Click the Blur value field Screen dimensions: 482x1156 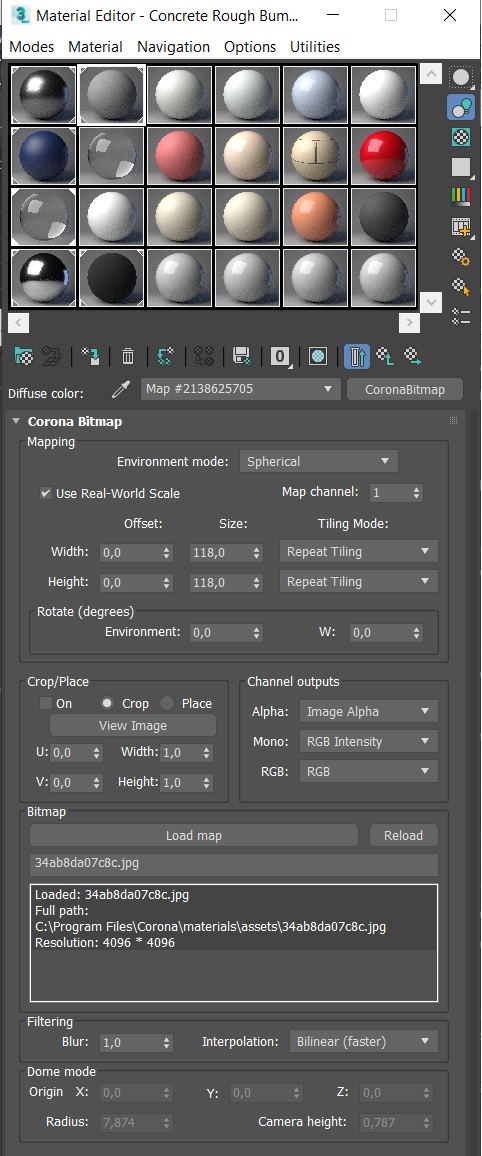130,1042
